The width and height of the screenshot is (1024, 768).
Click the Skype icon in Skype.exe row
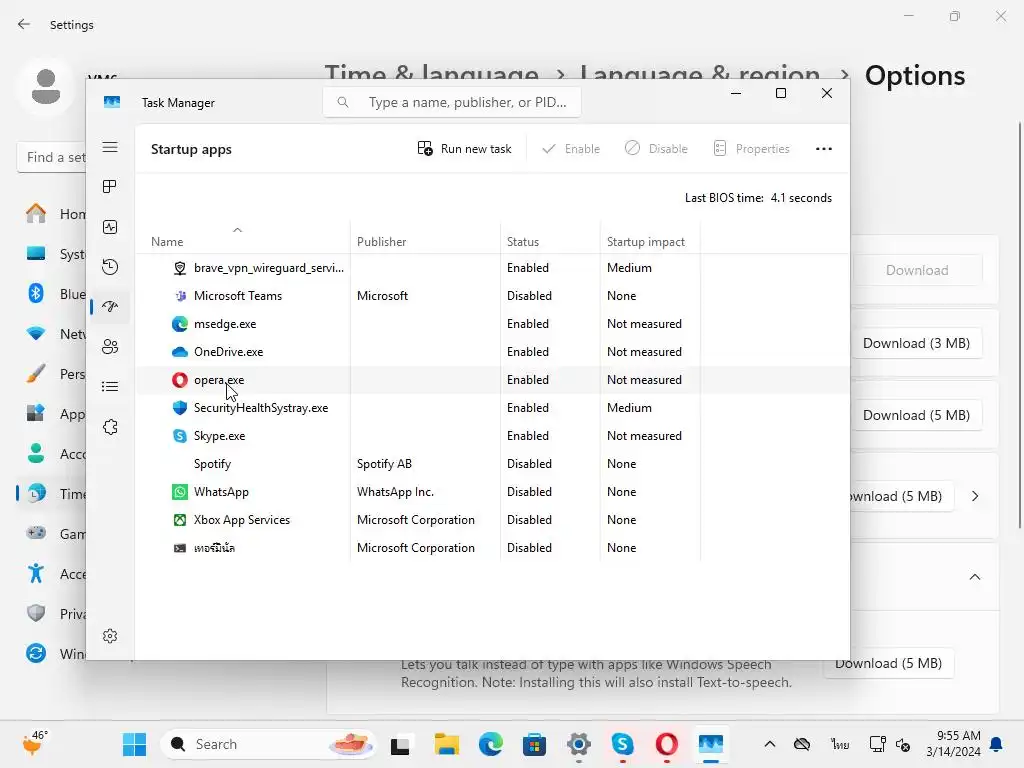tap(180, 436)
